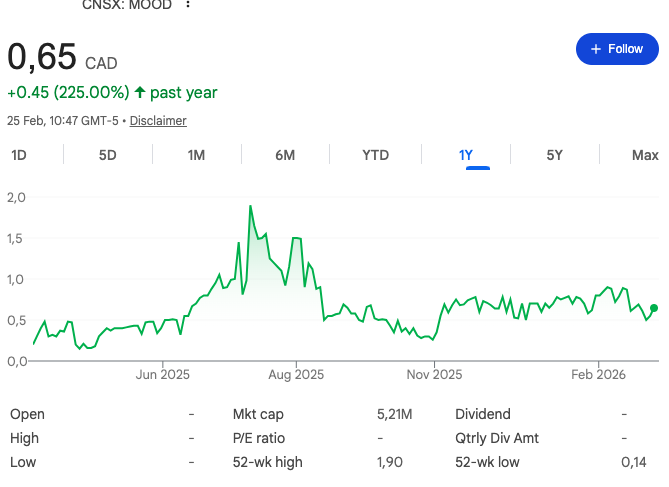Click the green up arrow next to past year
669x487 pixels.
point(140,93)
